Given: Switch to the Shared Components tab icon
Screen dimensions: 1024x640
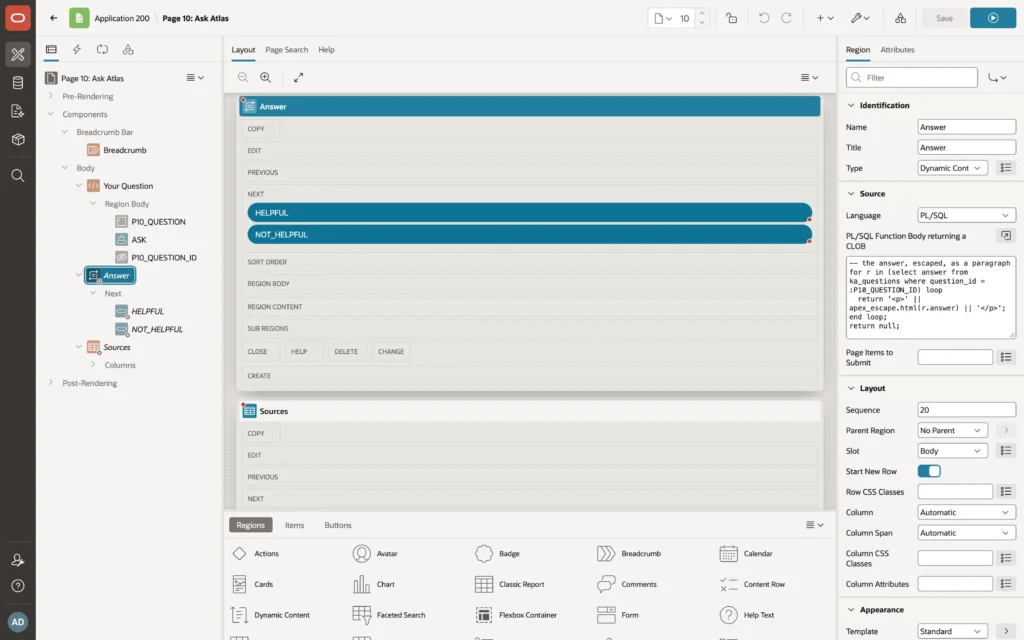Looking at the screenshot, I should pyautogui.click(x=128, y=49).
